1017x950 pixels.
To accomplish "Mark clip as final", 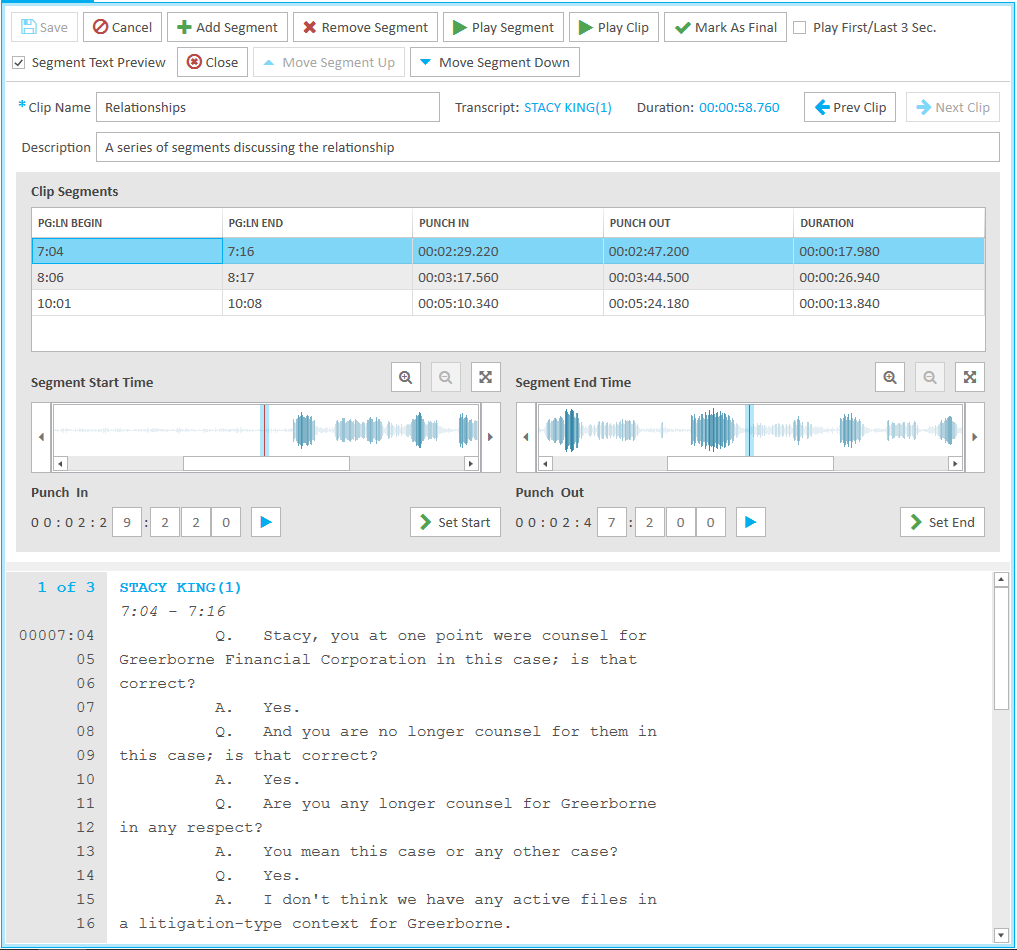I will pyautogui.click(x=725, y=27).
